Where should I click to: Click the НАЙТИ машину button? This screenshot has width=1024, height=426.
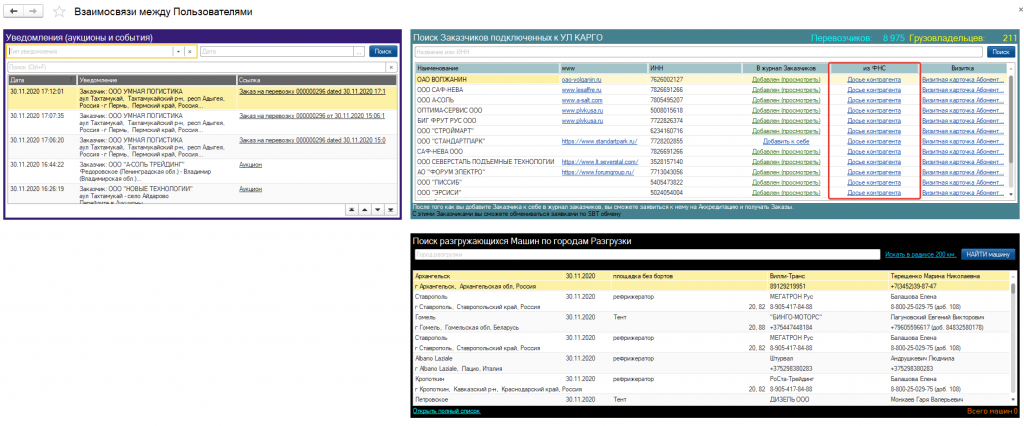tap(989, 254)
